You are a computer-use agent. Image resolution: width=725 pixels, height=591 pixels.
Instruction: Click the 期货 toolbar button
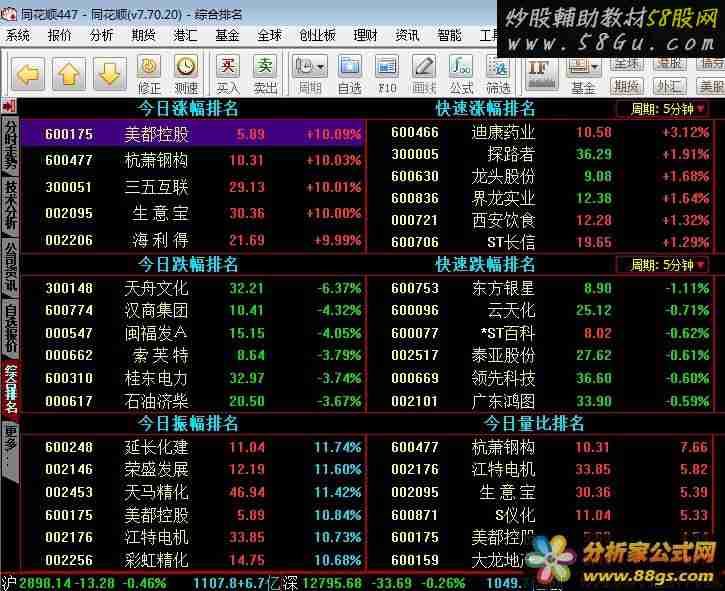[x=627, y=86]
